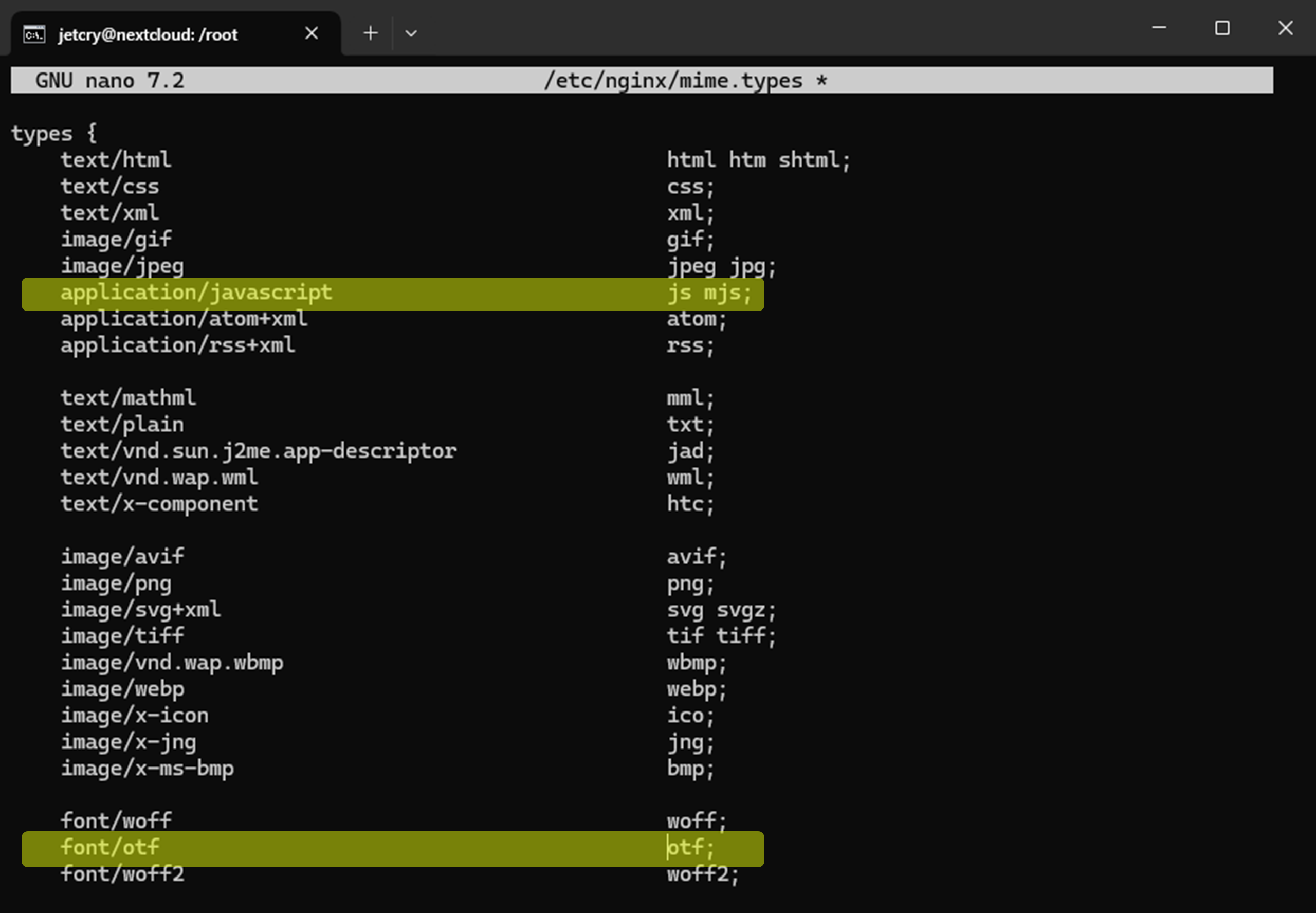Open the new-tab profile dropdown arrow
Viewport: 1316px width, 913px height.
[x=411, y=34]
